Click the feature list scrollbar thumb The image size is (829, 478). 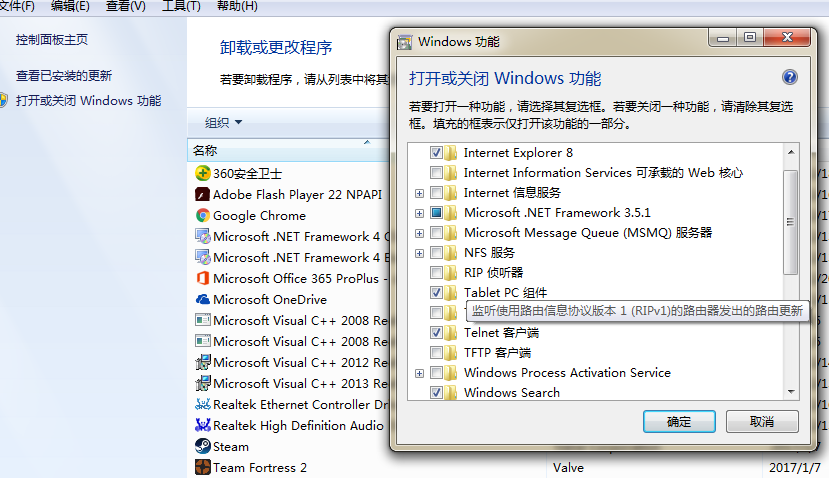(x=790, y=222)
